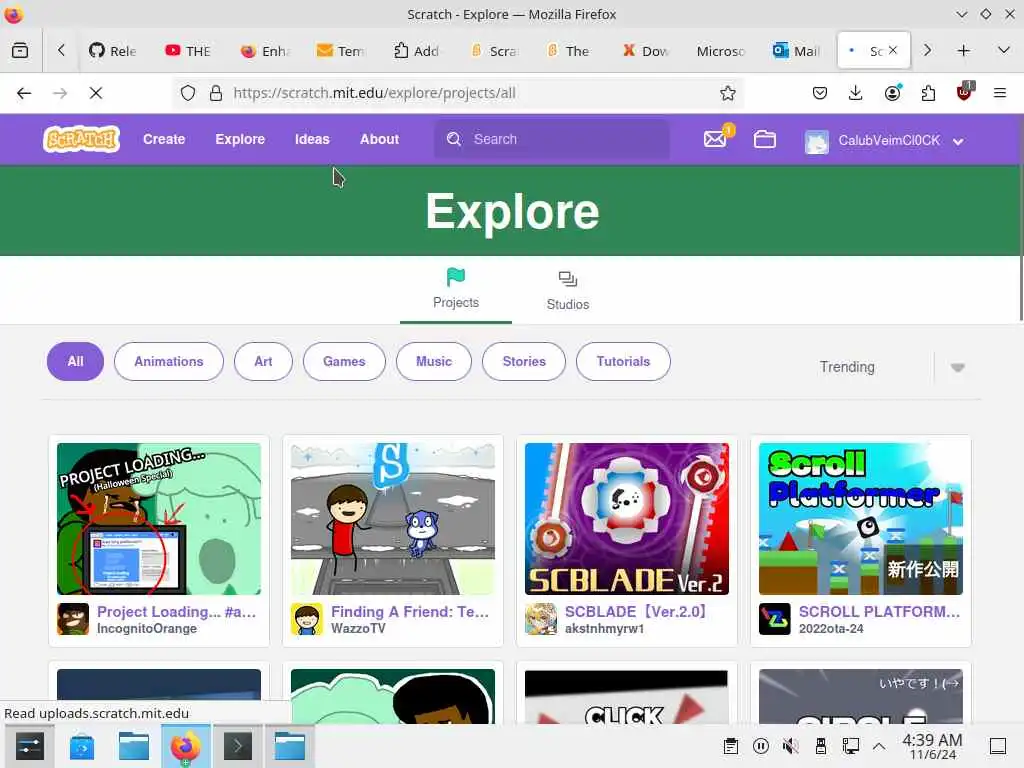Click the Save to Pocket icon
Screen dimensions: 1024x768
820,93
